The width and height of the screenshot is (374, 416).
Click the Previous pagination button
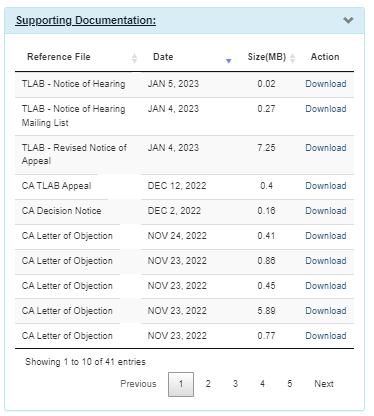coord(138,384)
